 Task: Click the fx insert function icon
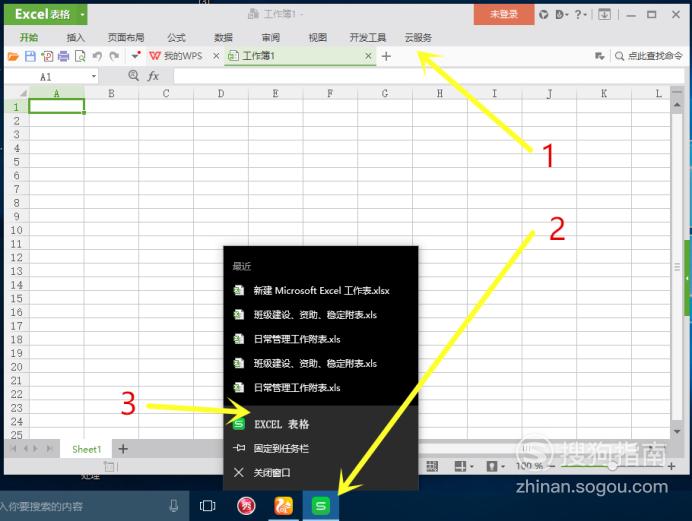tap(153, 76)
